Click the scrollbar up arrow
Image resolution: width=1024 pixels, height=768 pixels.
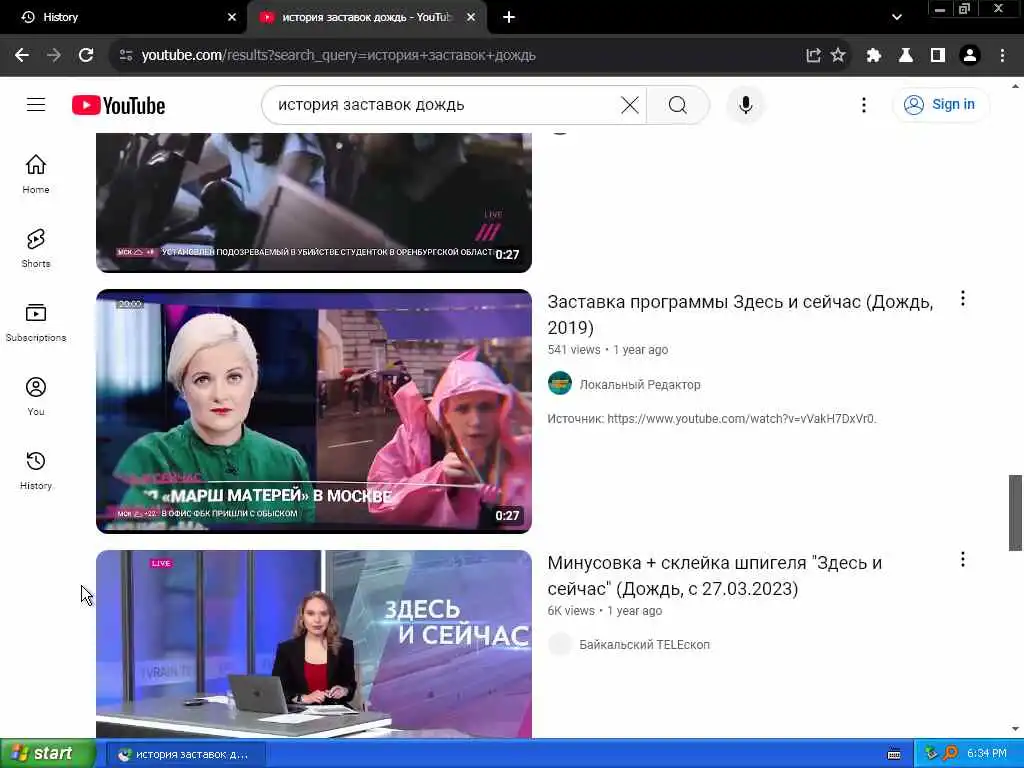pos(1015,86)
